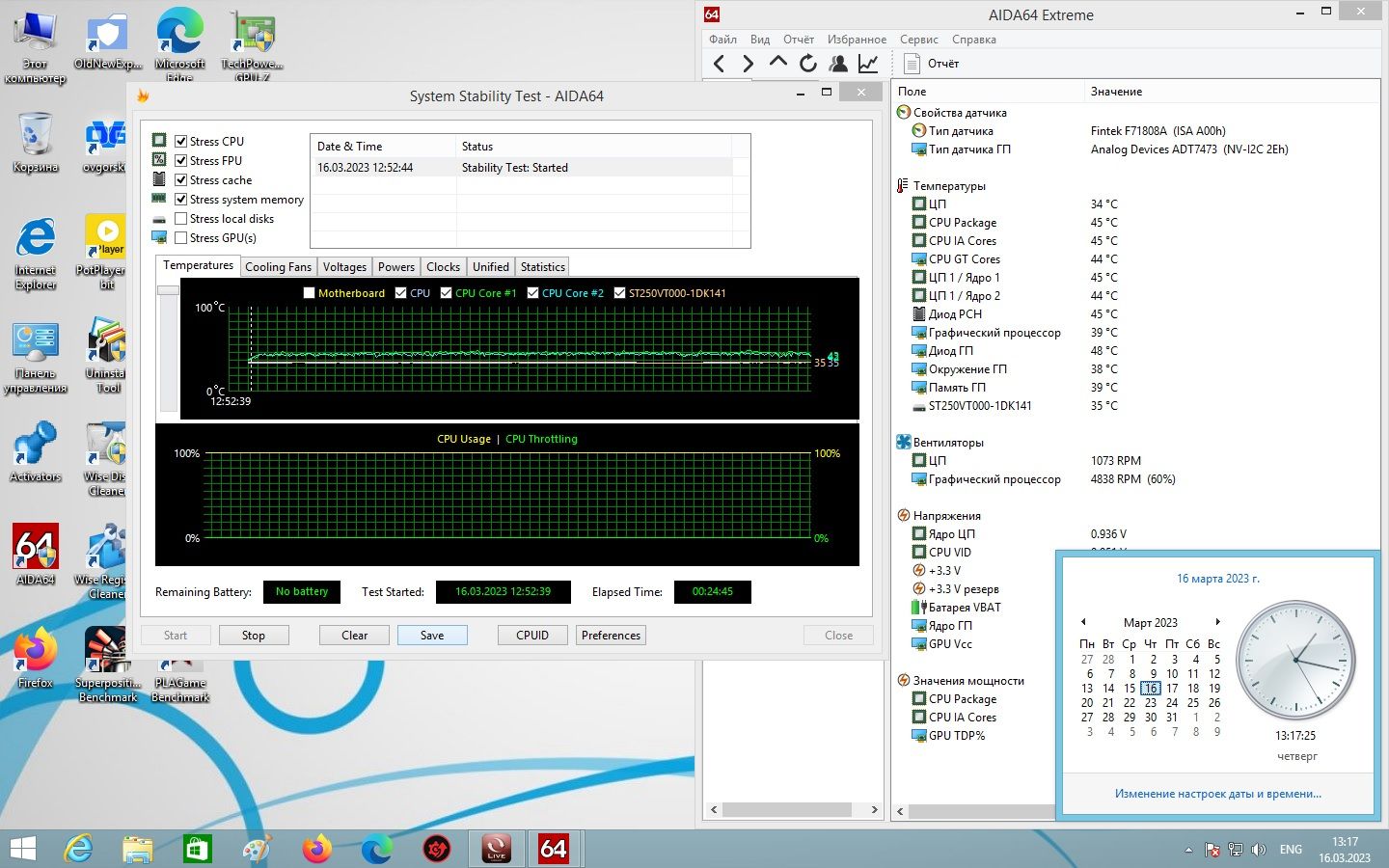Open Activators desktop icon
Screen dimensions: 1389x868
36,451
